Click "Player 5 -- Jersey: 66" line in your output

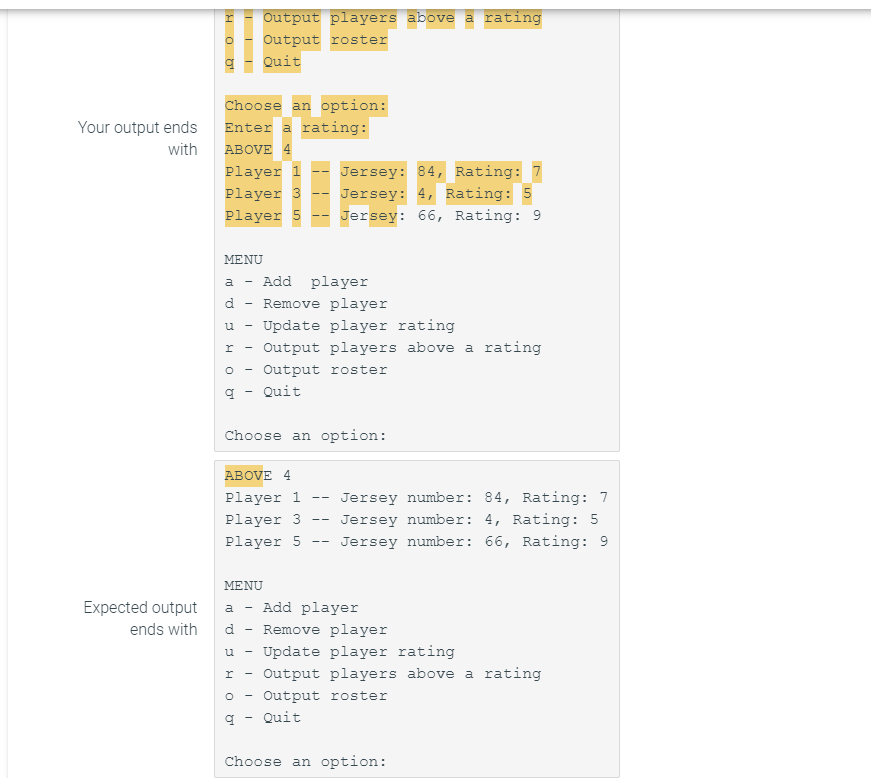[383, 216]
